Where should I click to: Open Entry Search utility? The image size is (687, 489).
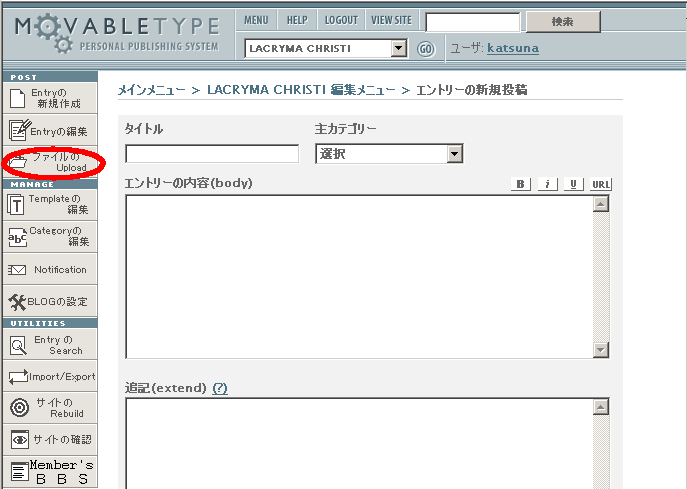point(49,345)
